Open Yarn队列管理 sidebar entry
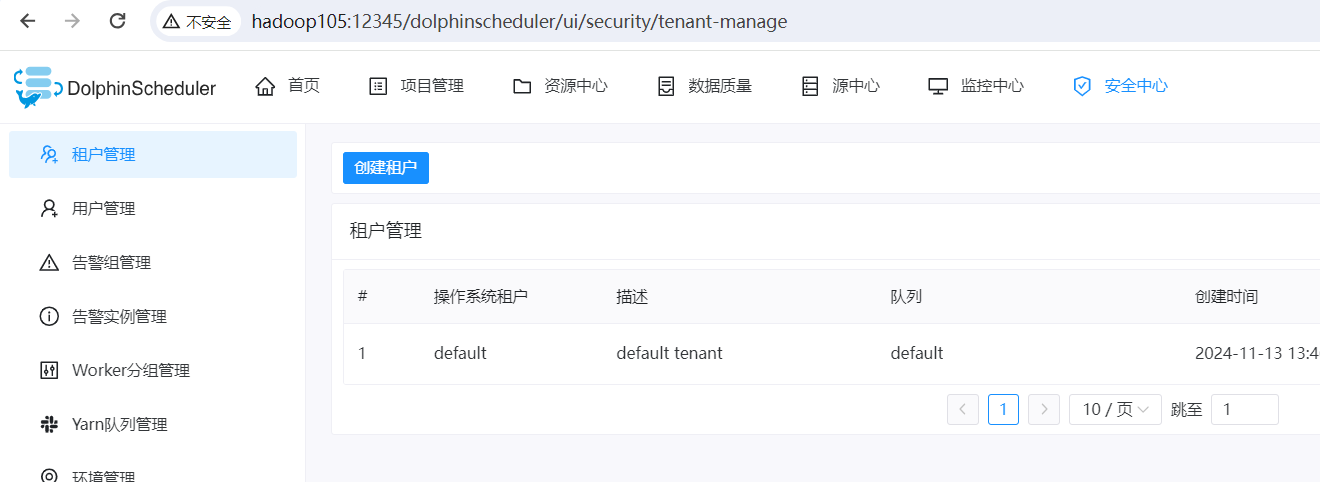 point(153,424)
